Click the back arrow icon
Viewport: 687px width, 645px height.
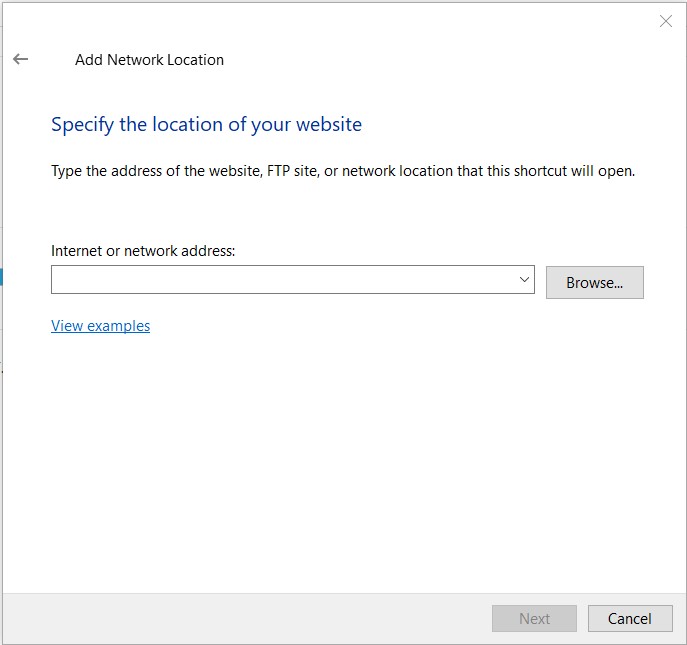coord(20,59)
